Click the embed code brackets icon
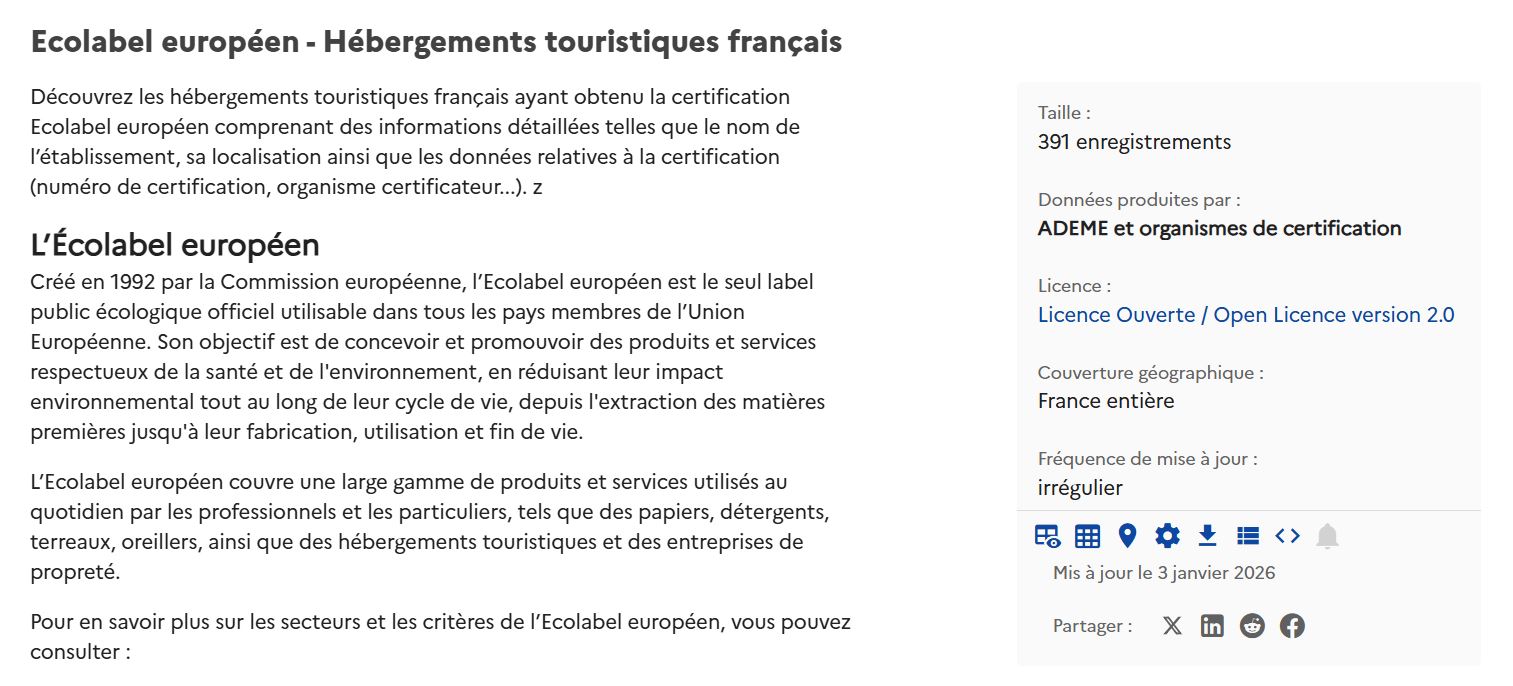Viewport: 1513px width, 686px height. coord(1287,536)
